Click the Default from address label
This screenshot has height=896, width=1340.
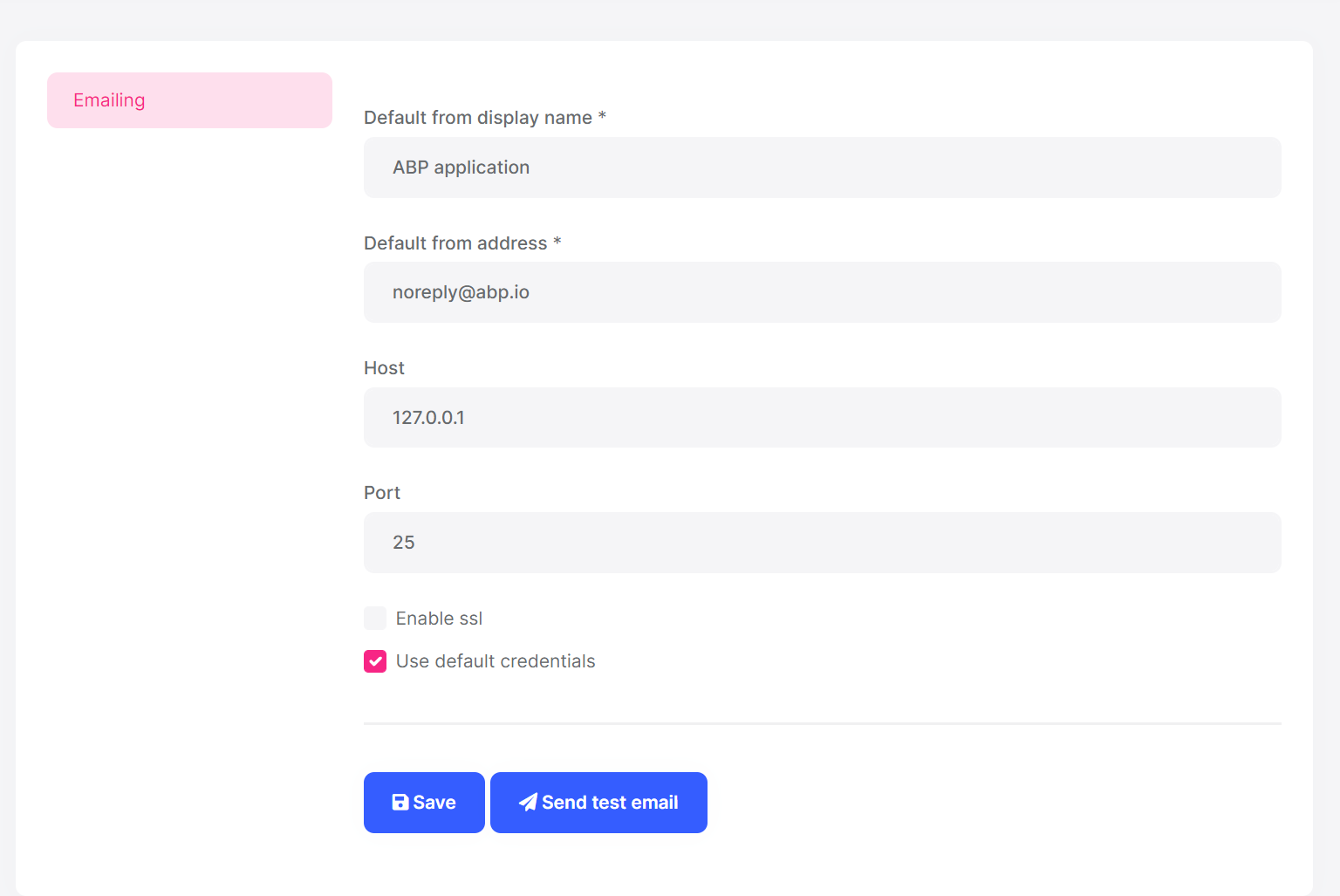462,243
